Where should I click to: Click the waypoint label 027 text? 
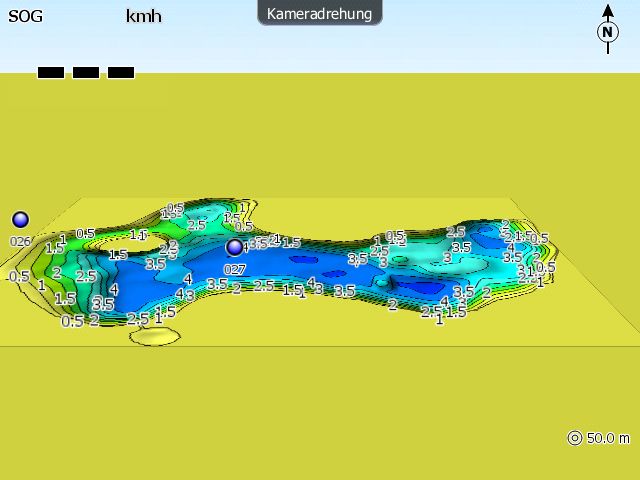coord(235,269)
